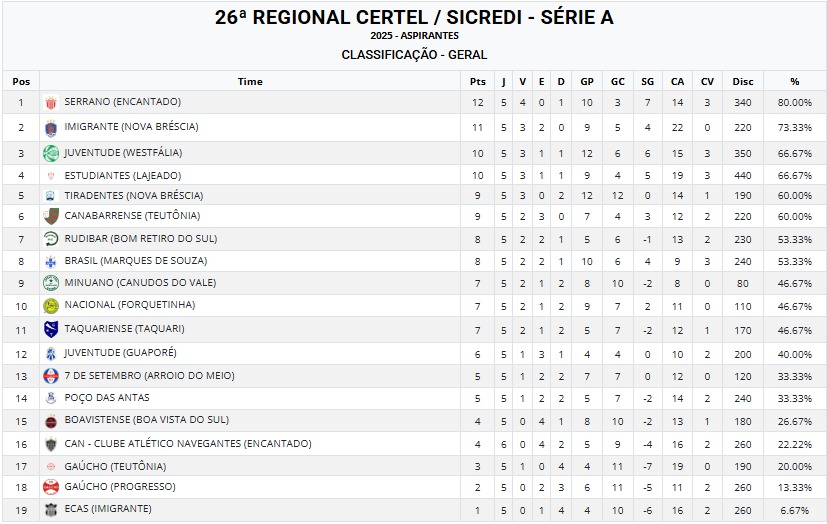The image size is (827, 524).
Task: Click the Nacional (Forquetinha) yellow crest
Action: click(51, 305)
